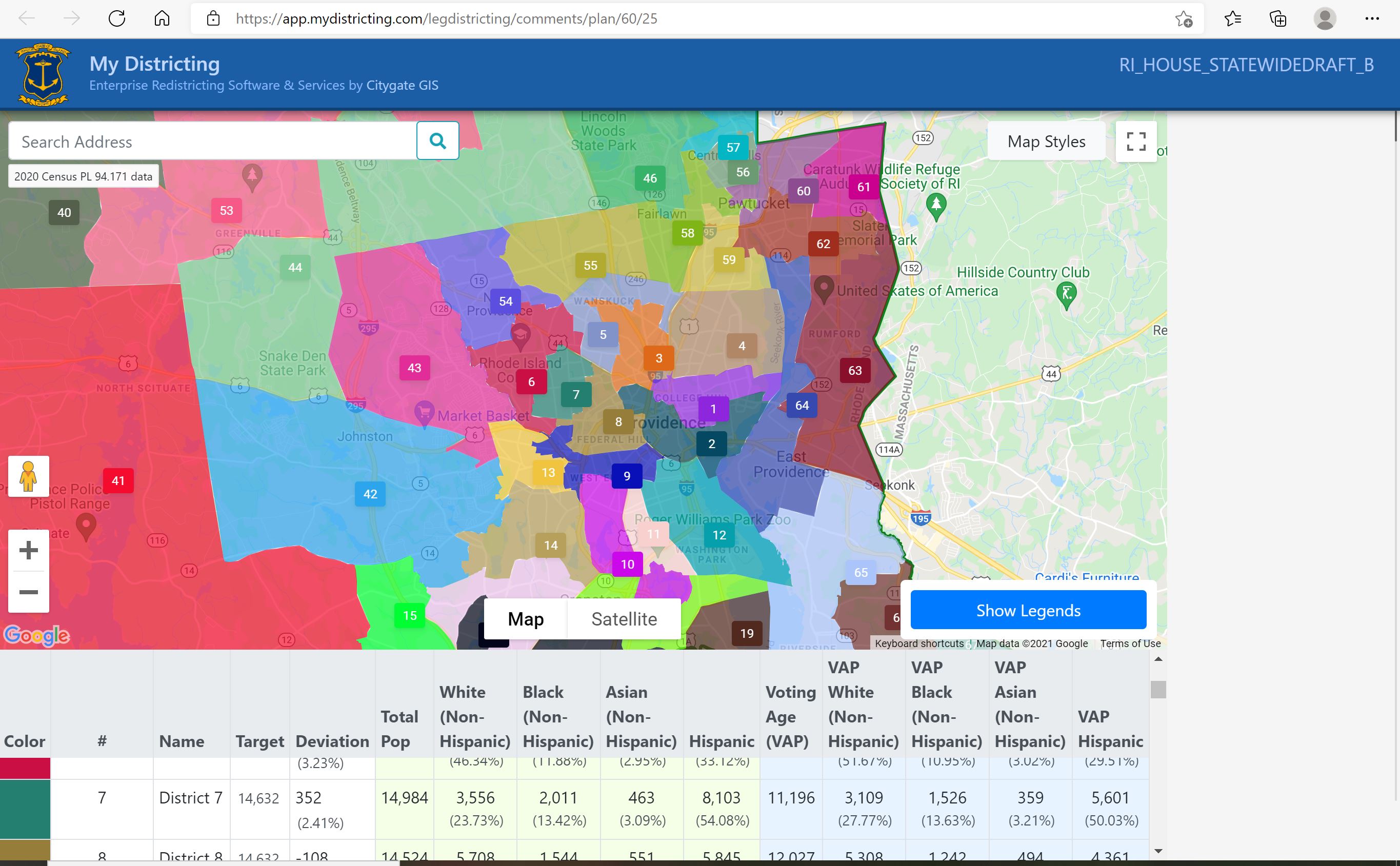Switch back to Map view
The height and width of the screenshot is (866, 1400).
click(524, 618)
